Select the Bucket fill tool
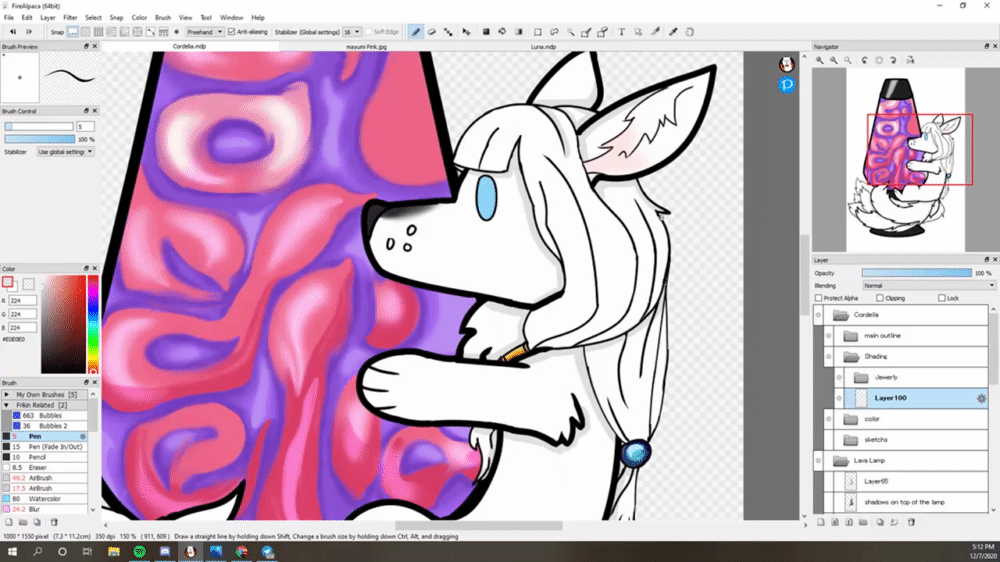 tap(503, 32)
